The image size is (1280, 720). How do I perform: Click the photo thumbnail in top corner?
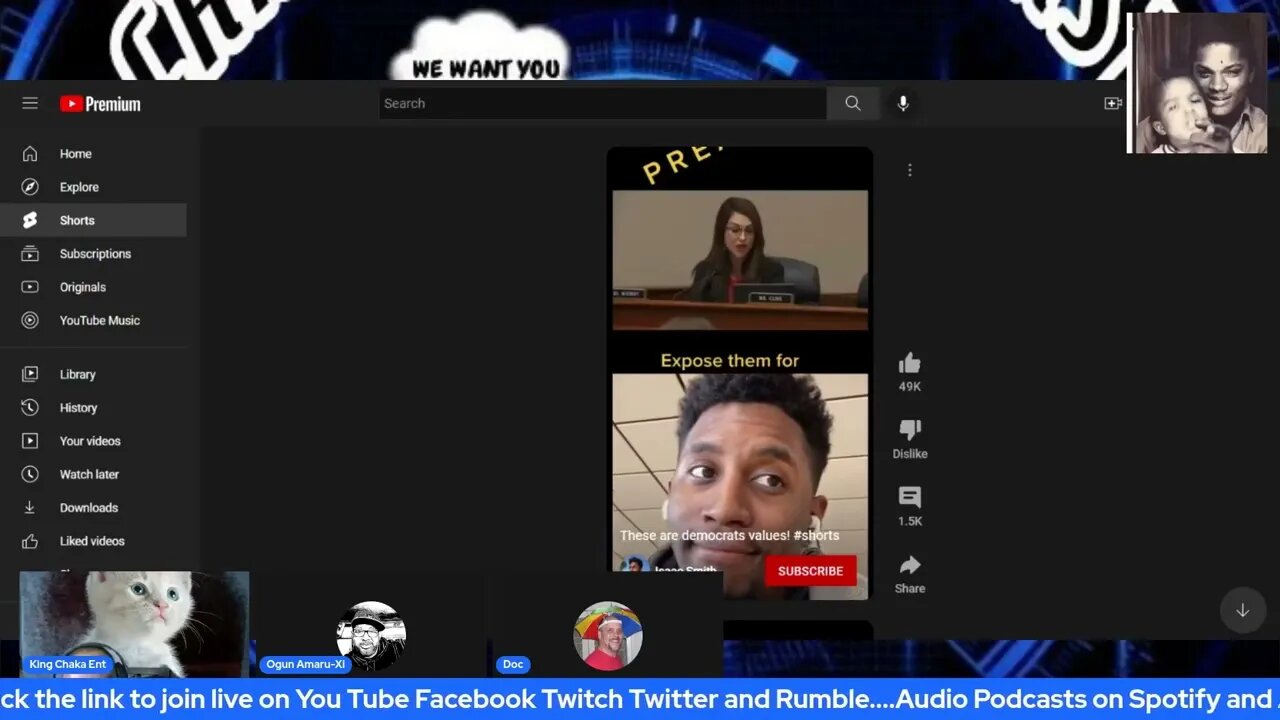click(x=1198, y=83)
